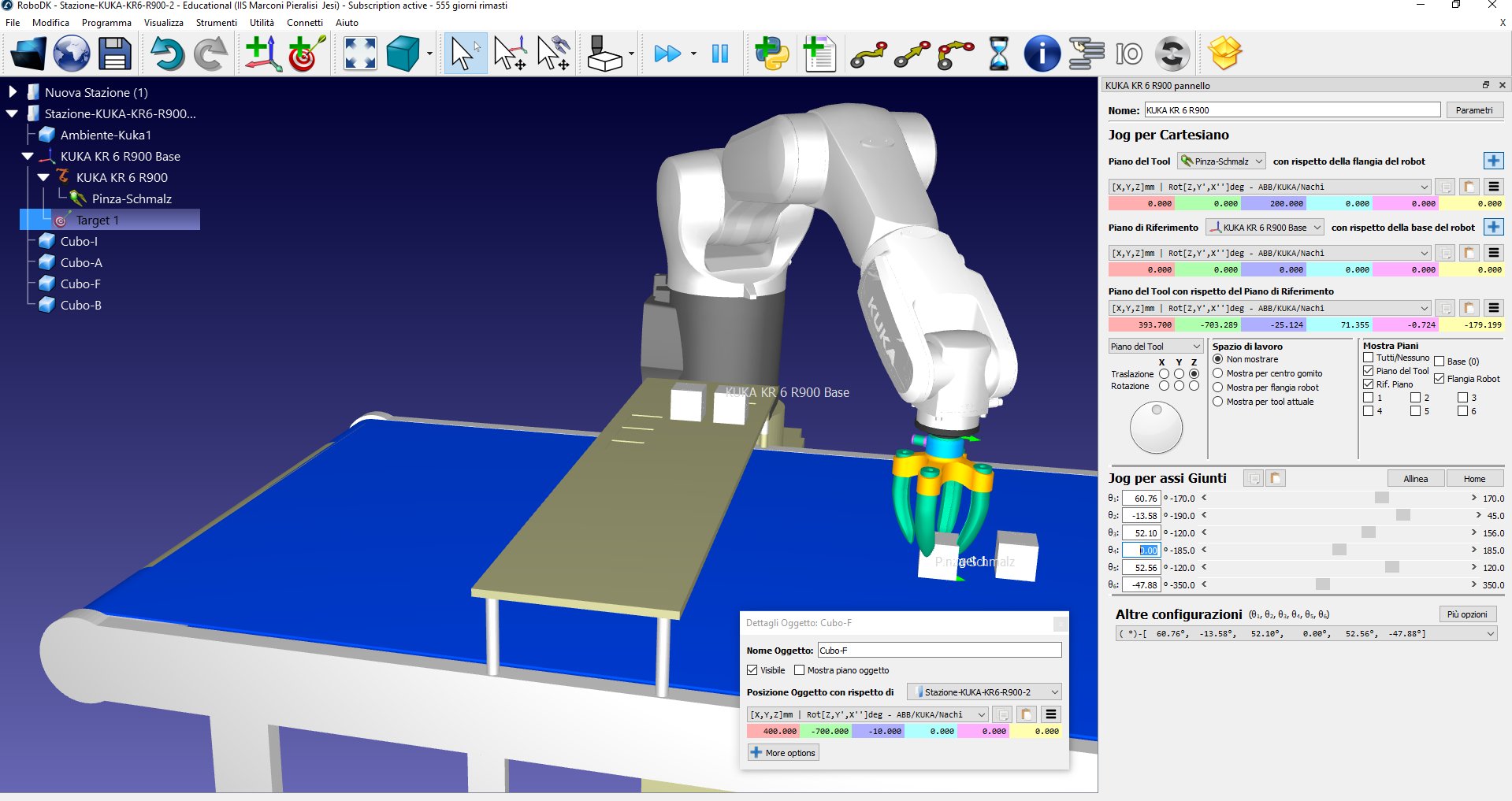Activate the Select cursor tool

tap(465, 54)
